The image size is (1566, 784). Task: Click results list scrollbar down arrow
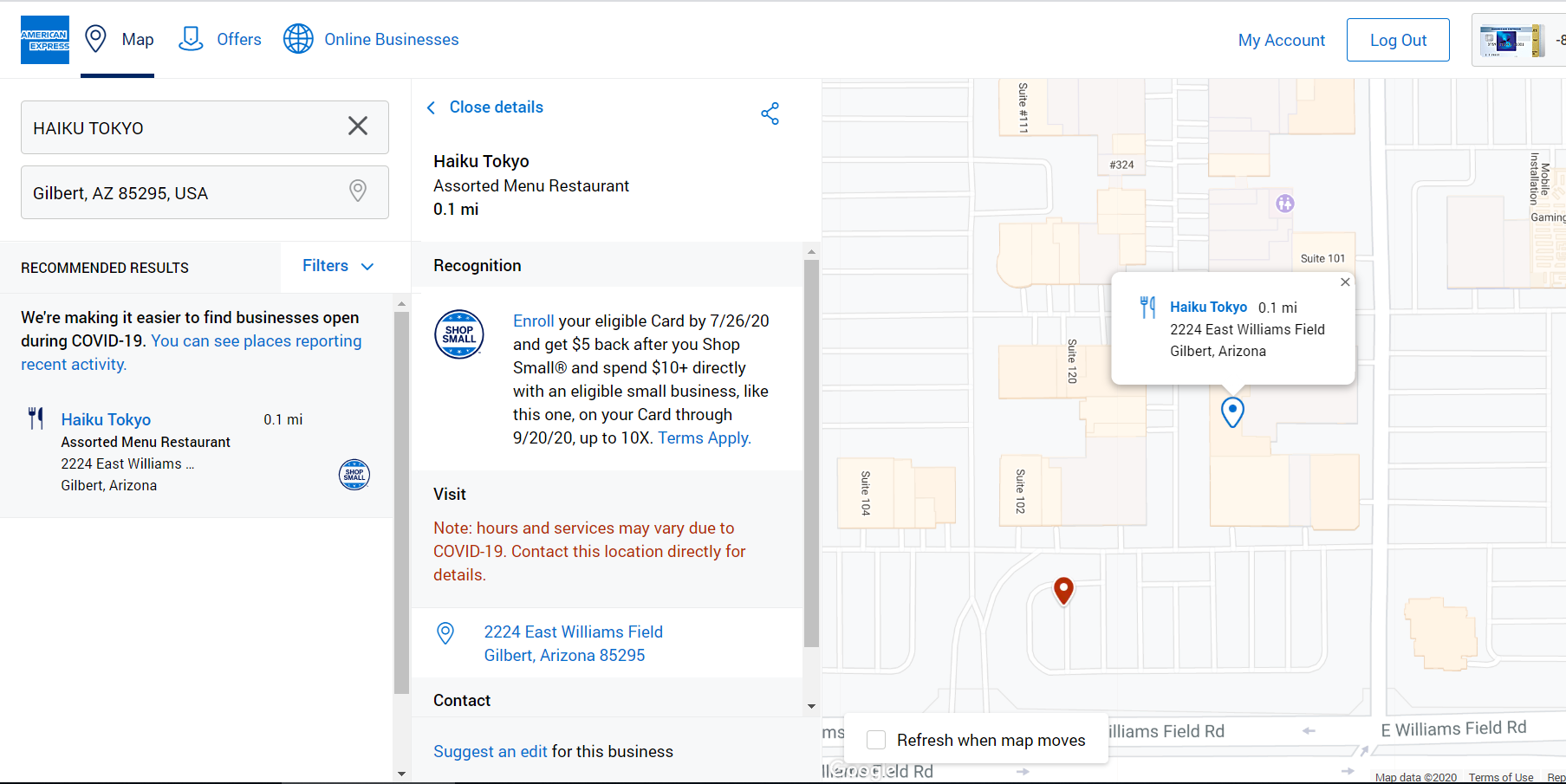pos(401,774)
